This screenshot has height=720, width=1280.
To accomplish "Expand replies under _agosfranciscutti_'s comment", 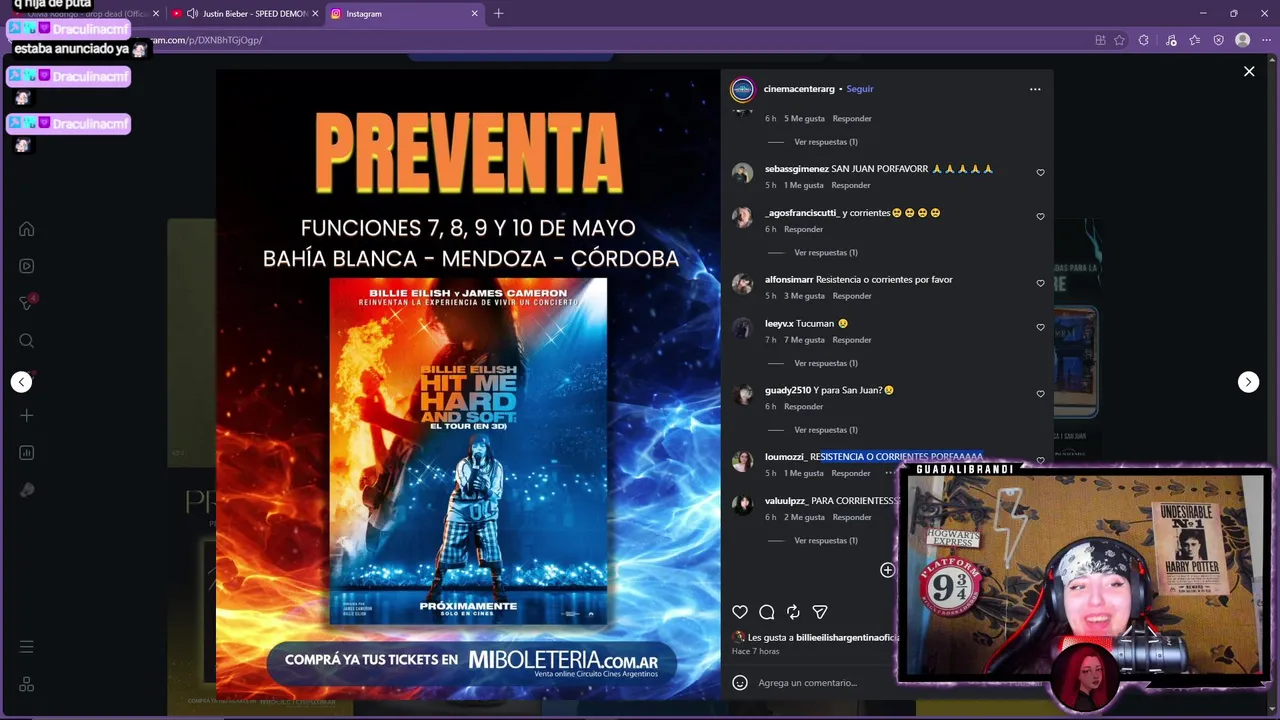I will tap(826, 253).
